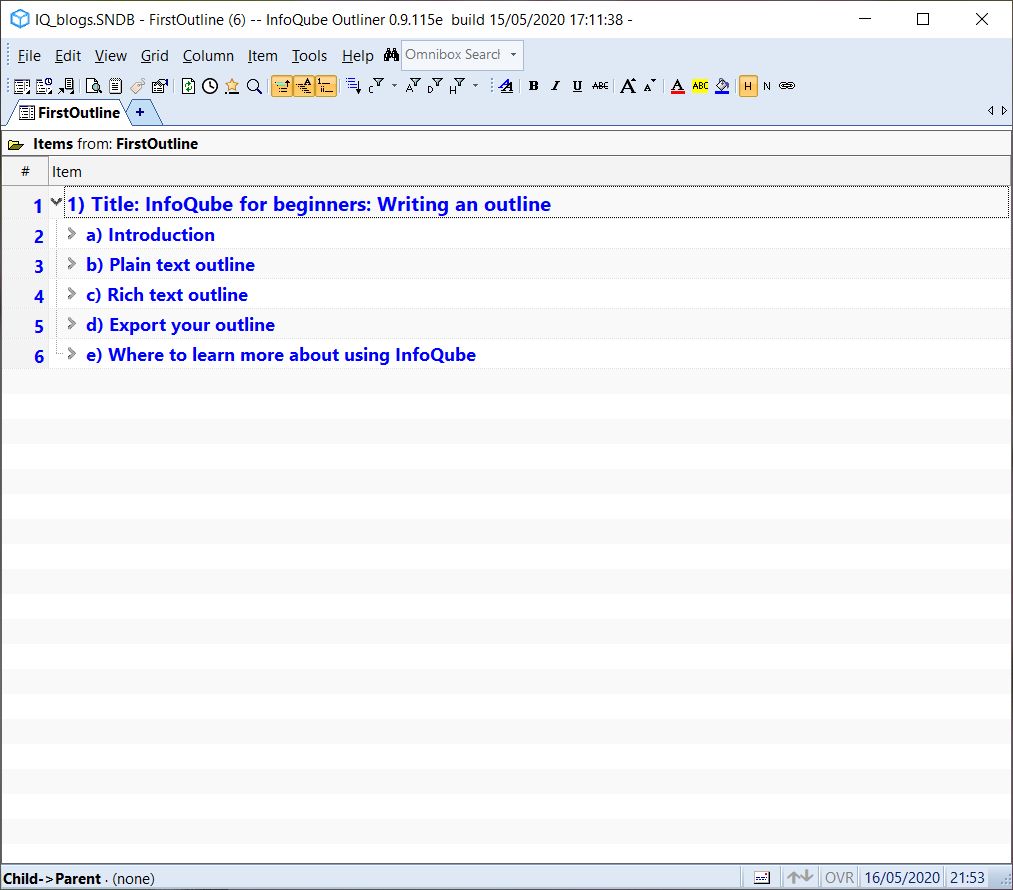Toggle italic formatting

pyautogui.click(x=555, y=86)
